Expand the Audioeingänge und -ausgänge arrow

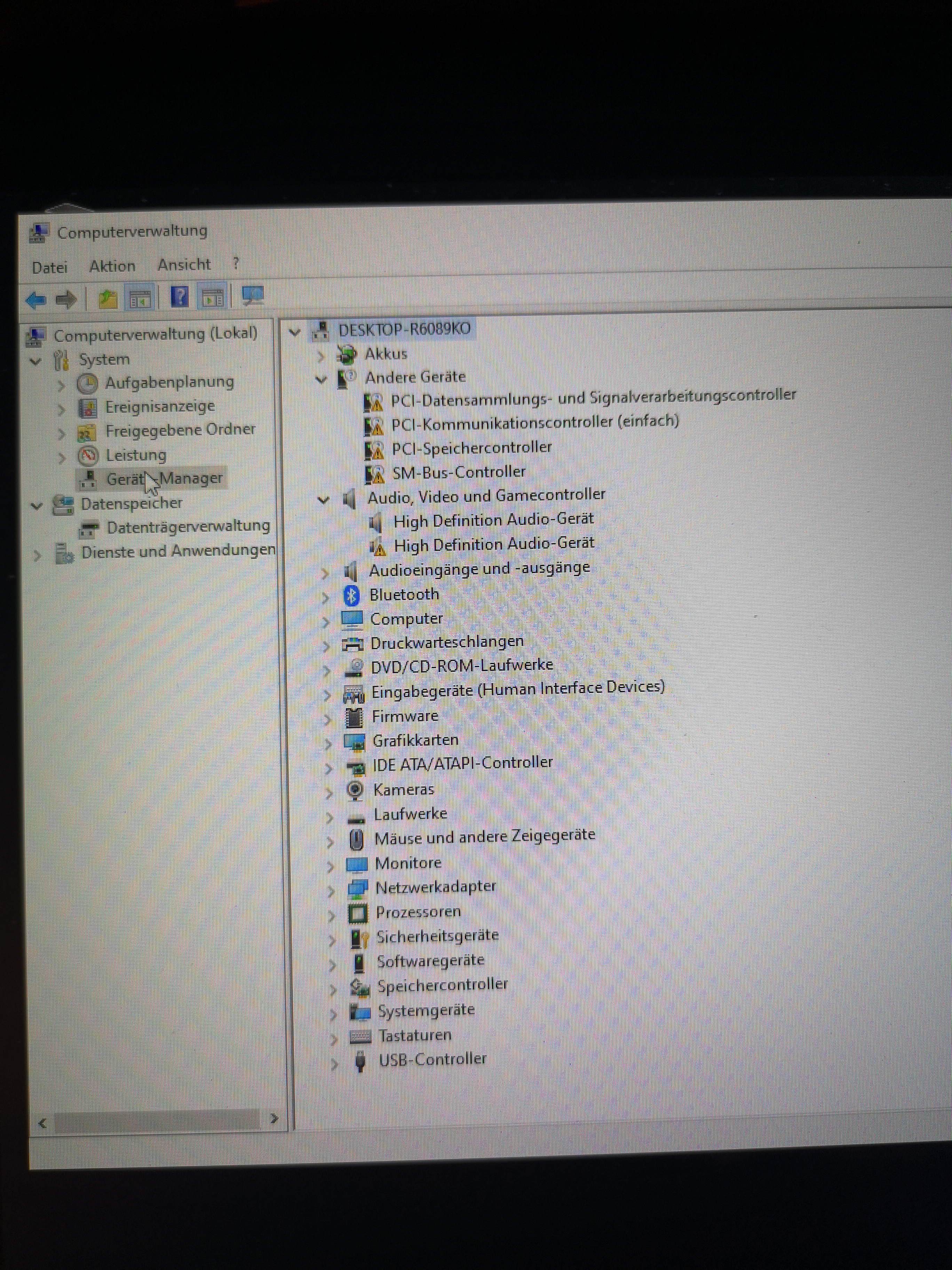(325, 573)
